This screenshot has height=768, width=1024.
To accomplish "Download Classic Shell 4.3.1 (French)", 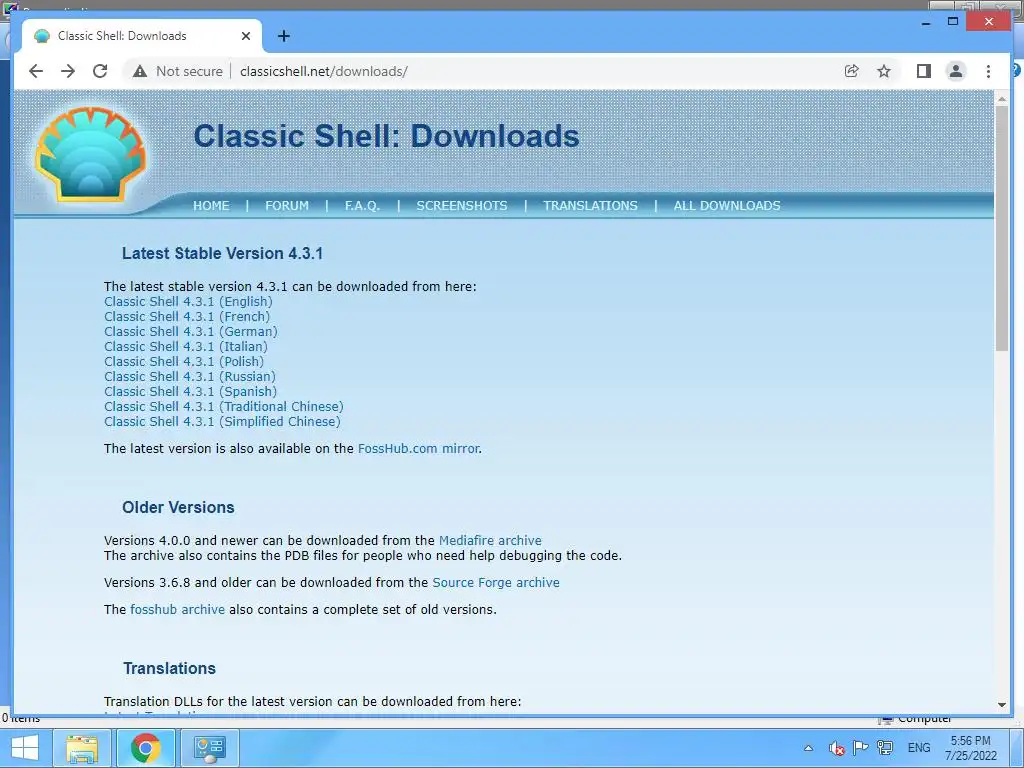I will coord(187,317).
